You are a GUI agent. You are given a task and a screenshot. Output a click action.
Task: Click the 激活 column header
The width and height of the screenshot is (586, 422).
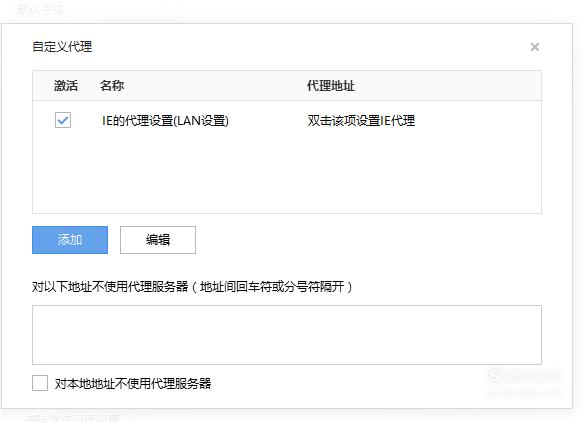[66, 86]
